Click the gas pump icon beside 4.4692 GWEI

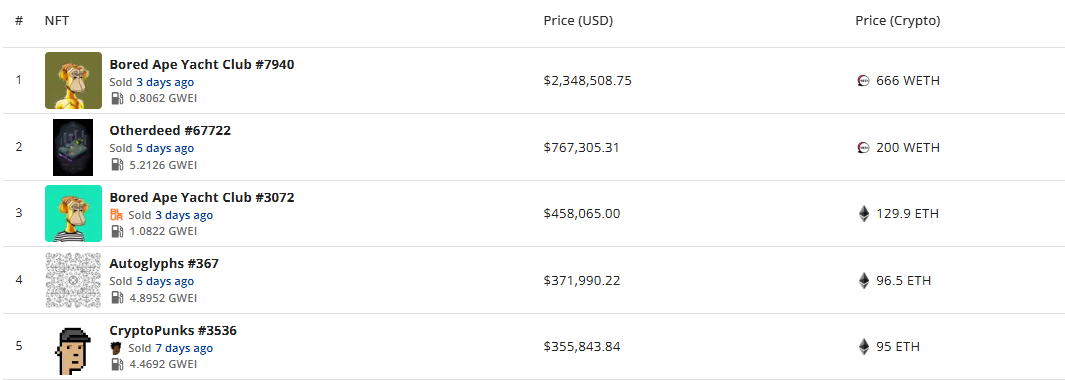pyautogui.click(x=117, y=364)
